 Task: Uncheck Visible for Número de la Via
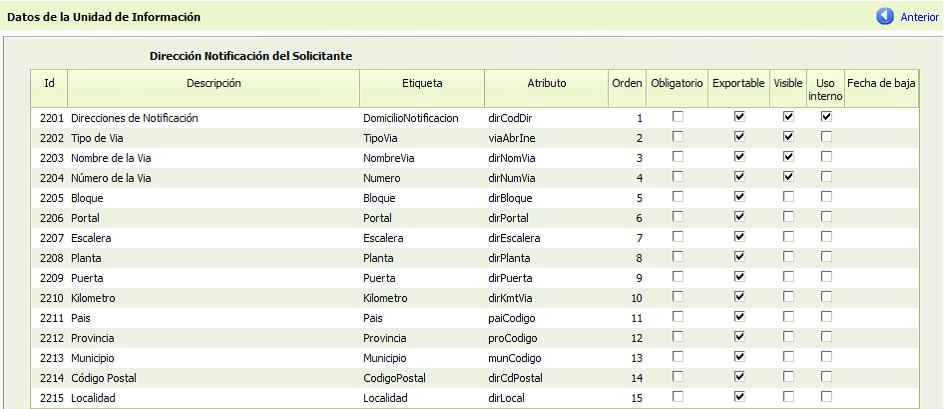pyautogui.click(x=788, y=176)
